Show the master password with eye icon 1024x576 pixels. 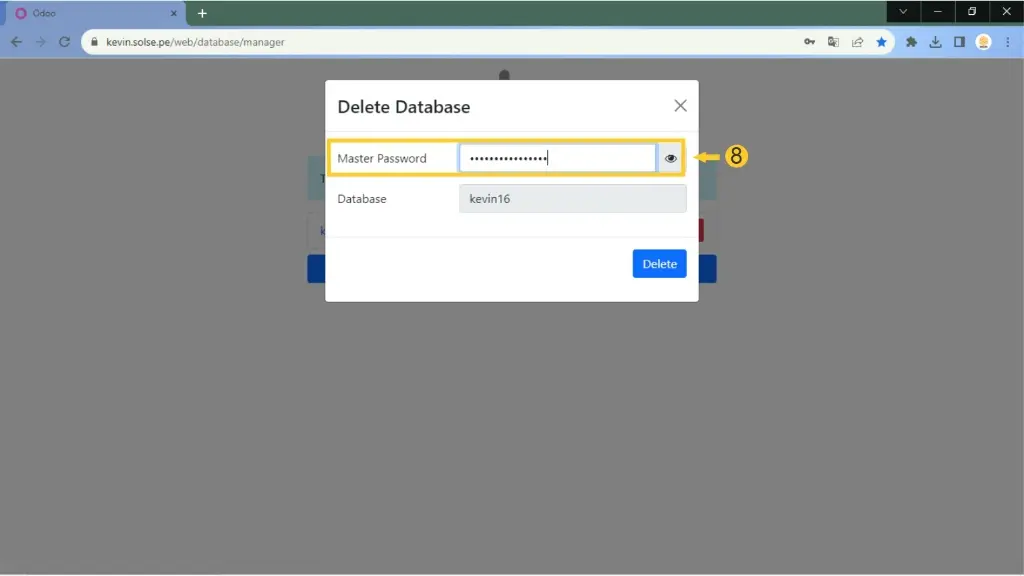[671, 158]
